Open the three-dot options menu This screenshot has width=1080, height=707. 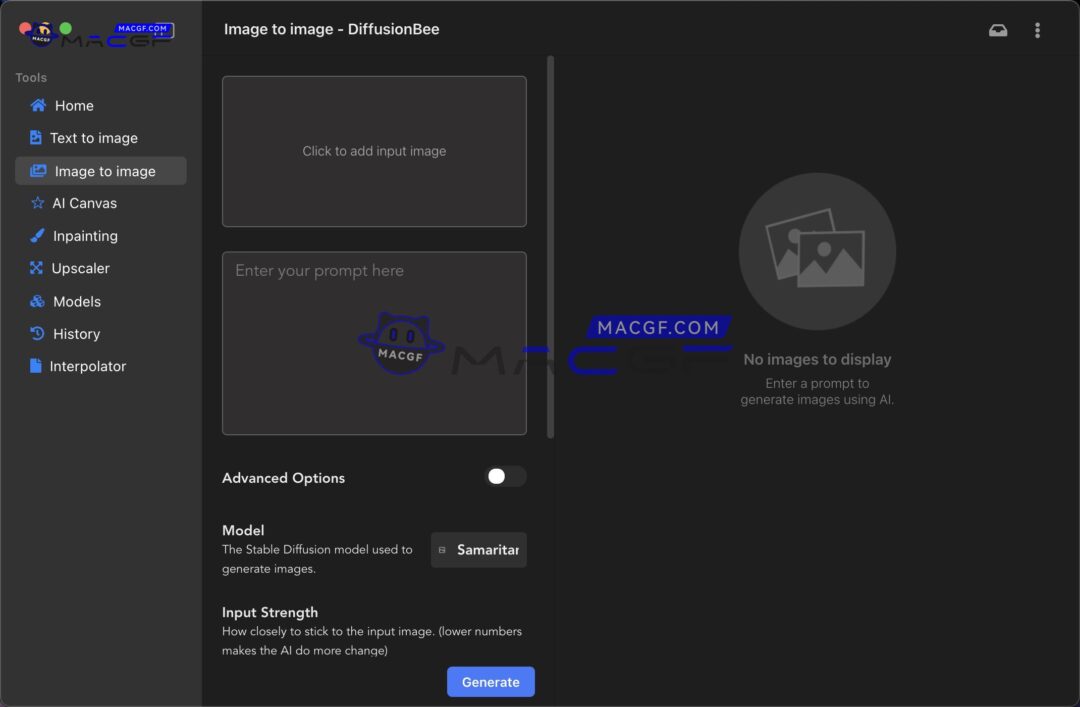click(1037, 30)
